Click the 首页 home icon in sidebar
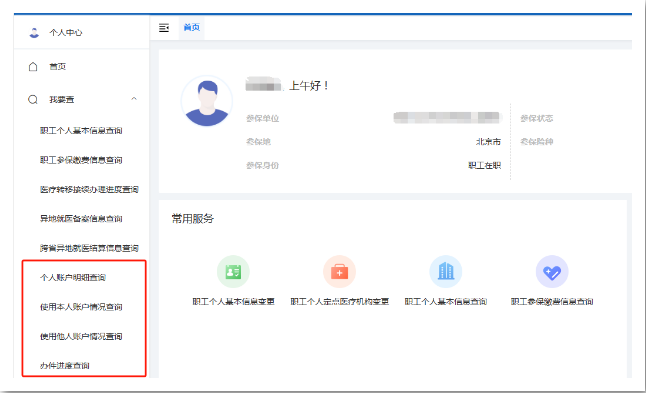The width and height of the screenshot is (646, 393). [x=33, y=66]
